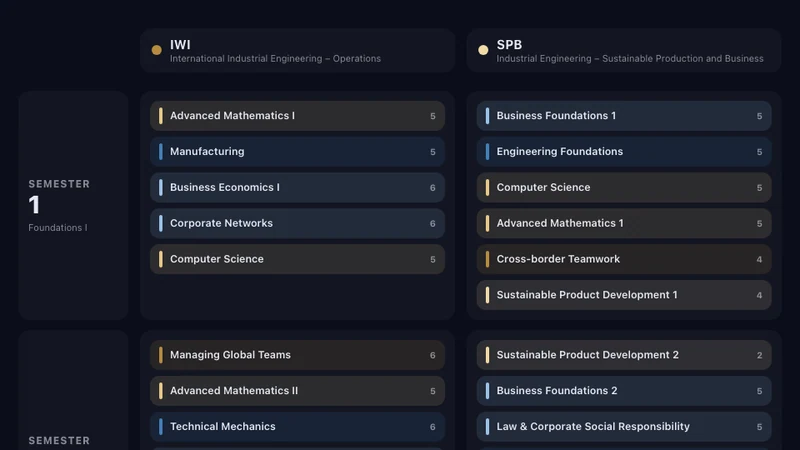Click Industrial Engineering – Sustainable Production and Business subtitle
This screenshot has height=450, width=800.
[x=630, y=59]
